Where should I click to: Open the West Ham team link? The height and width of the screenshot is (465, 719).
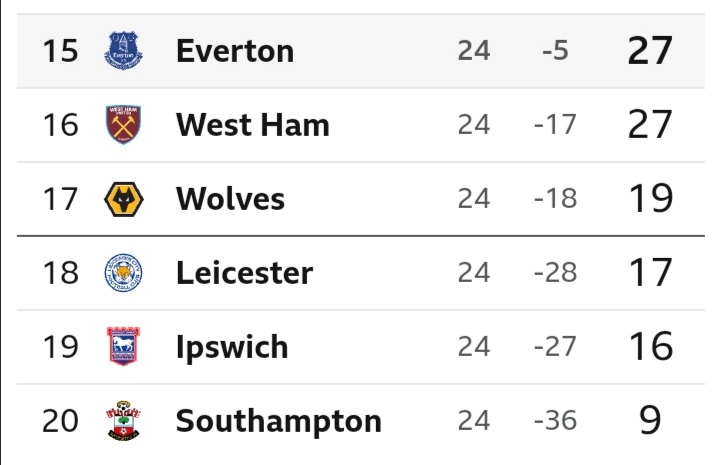pos(252,125)
